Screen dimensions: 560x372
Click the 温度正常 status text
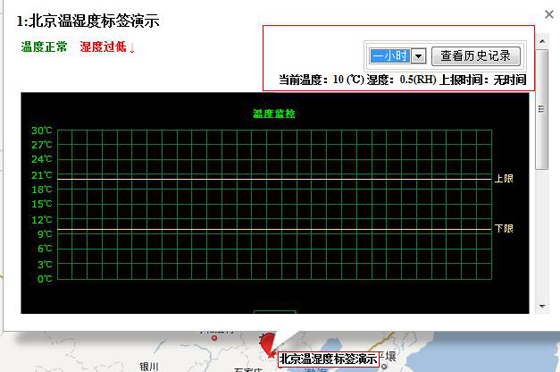[44, 47]
